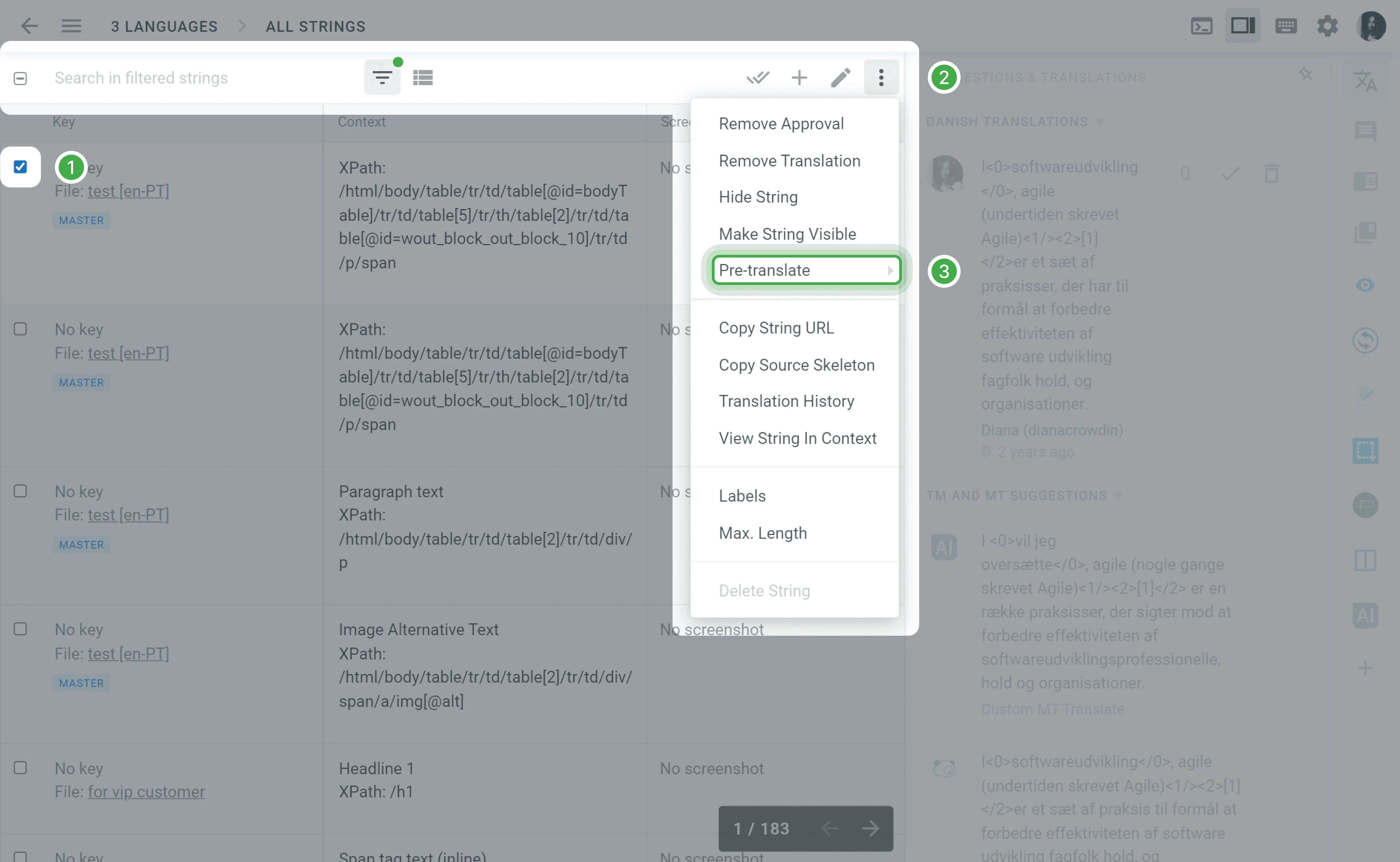The width and height of the screenshot is (1400, 862).
Task: Choose Translation History in the context menu
Action: coord(787,401)
